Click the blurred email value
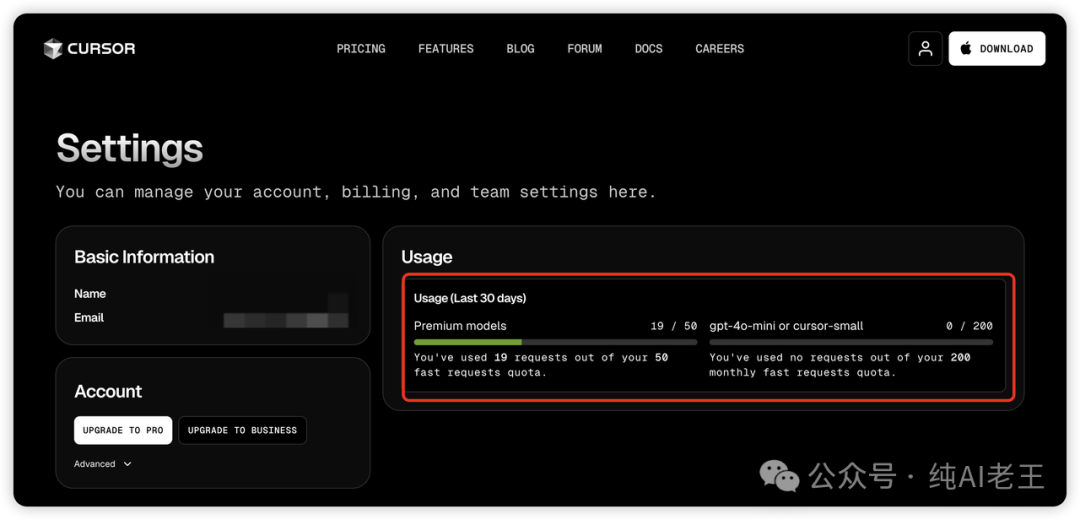 coord(286,320)
